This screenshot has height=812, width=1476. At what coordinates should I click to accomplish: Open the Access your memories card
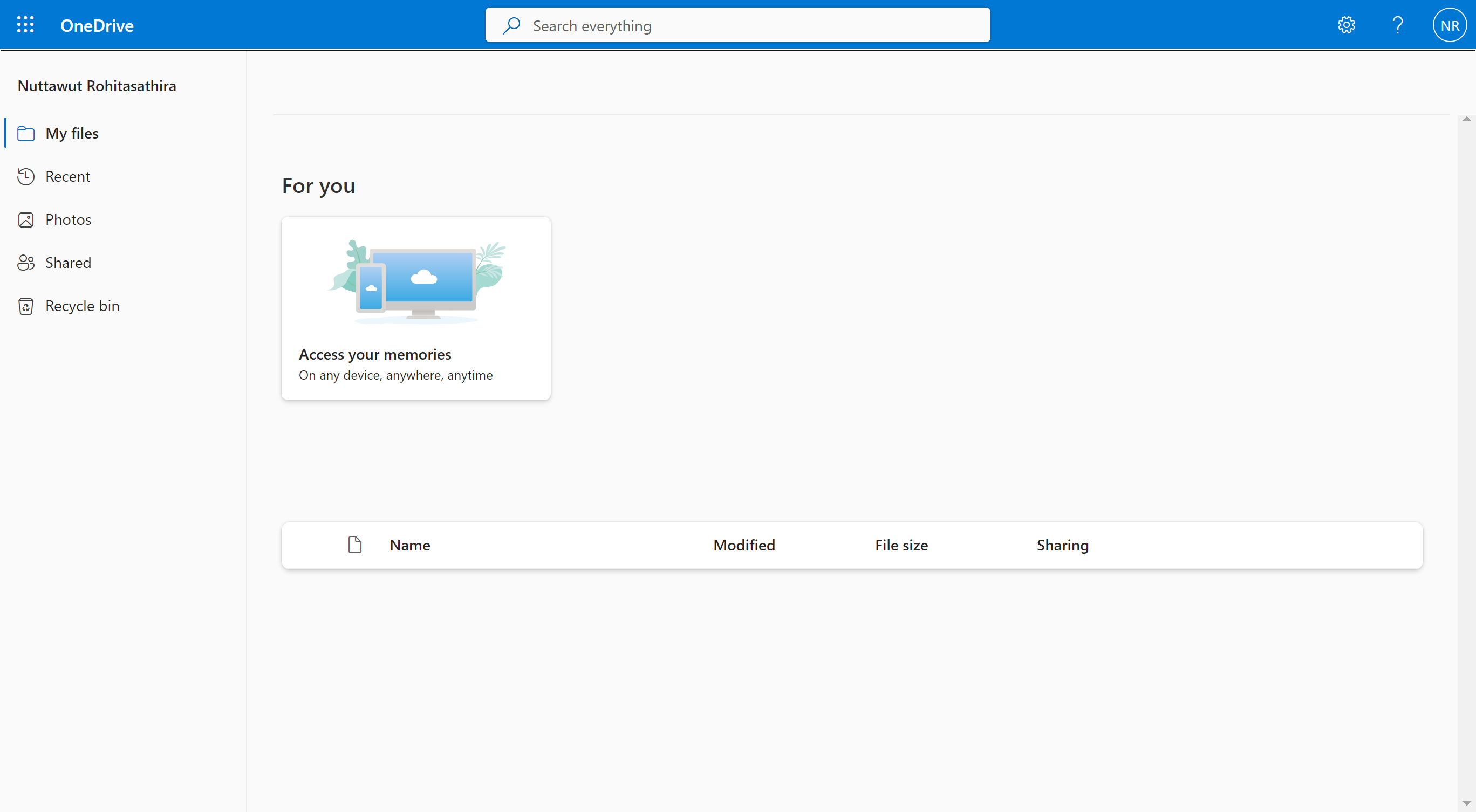coord(416,308)
